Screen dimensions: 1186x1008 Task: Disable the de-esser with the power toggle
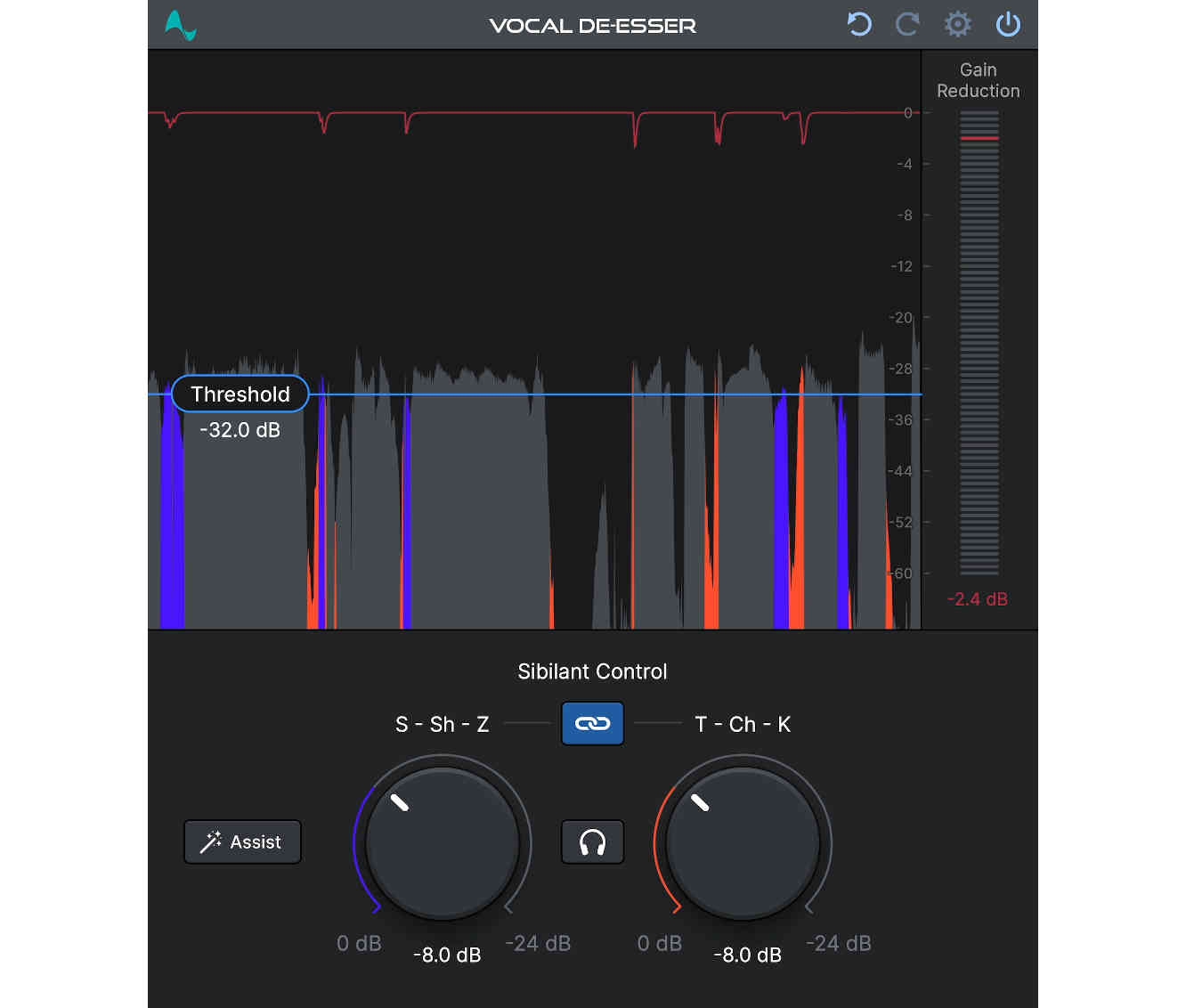(1008, 25)
